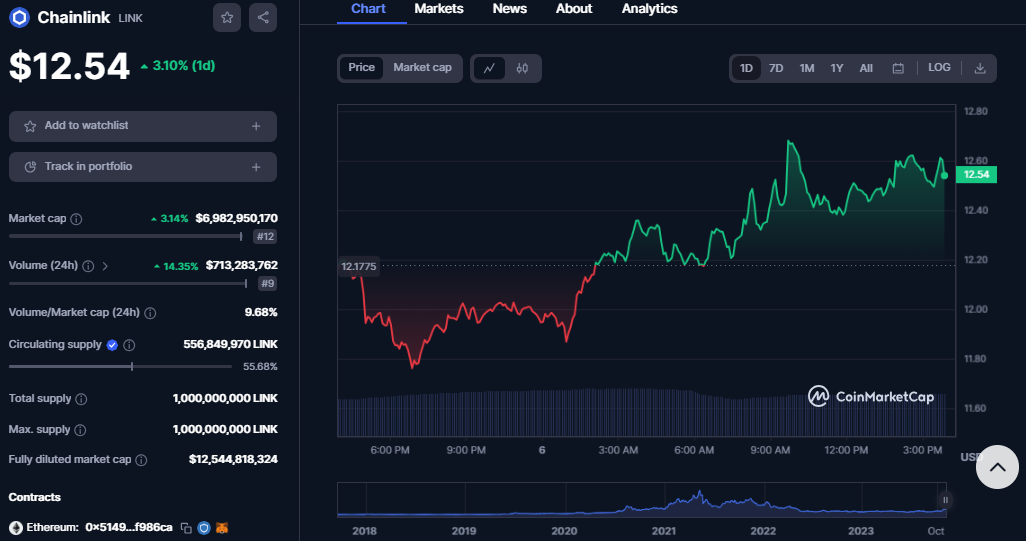Screen dimensions: 1026x541
Task: Open the calendar date range picker
Action: tap(898, 68)
